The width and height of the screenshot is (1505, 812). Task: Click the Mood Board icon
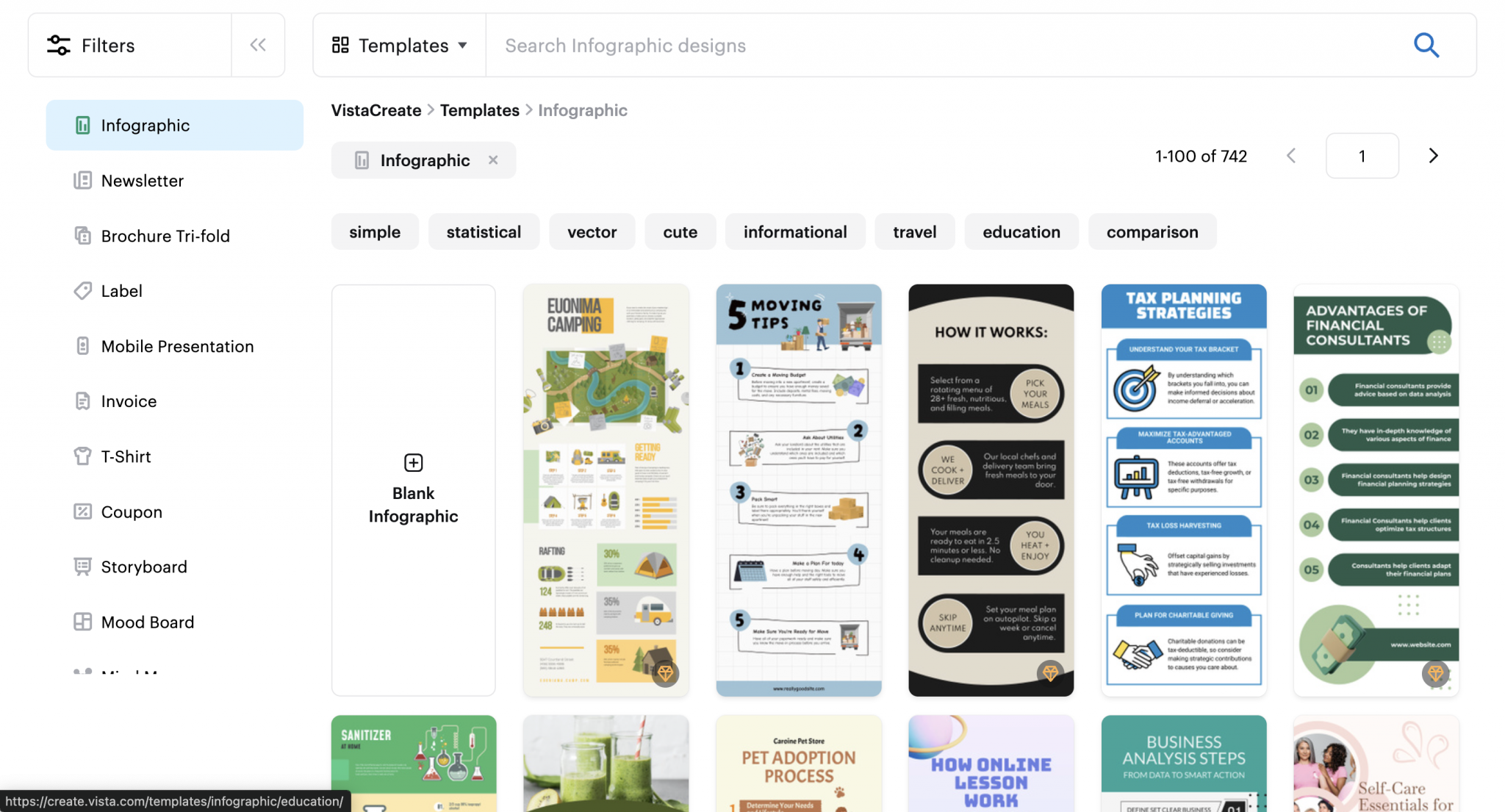coord(82,622)
